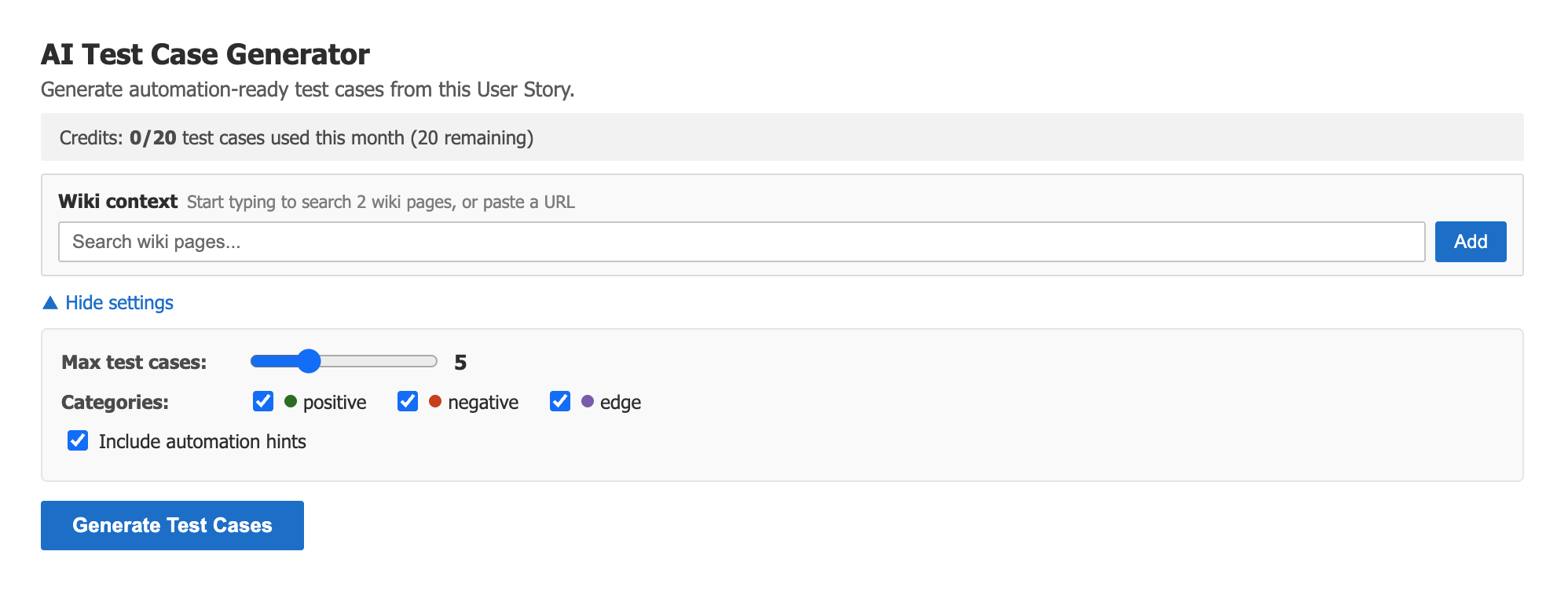Click the upward triangle next to Hide settings
Image resolution: width=1568 pixels, height=606 pixels.
[x=50, y=301]
